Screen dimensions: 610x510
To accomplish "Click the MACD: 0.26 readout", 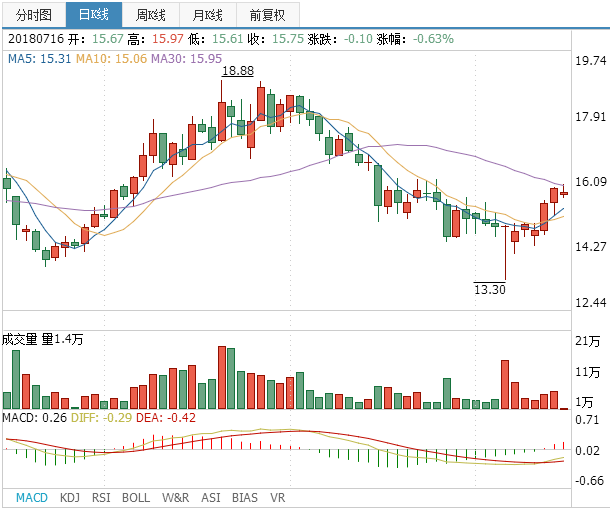I will tap(35, 418).
